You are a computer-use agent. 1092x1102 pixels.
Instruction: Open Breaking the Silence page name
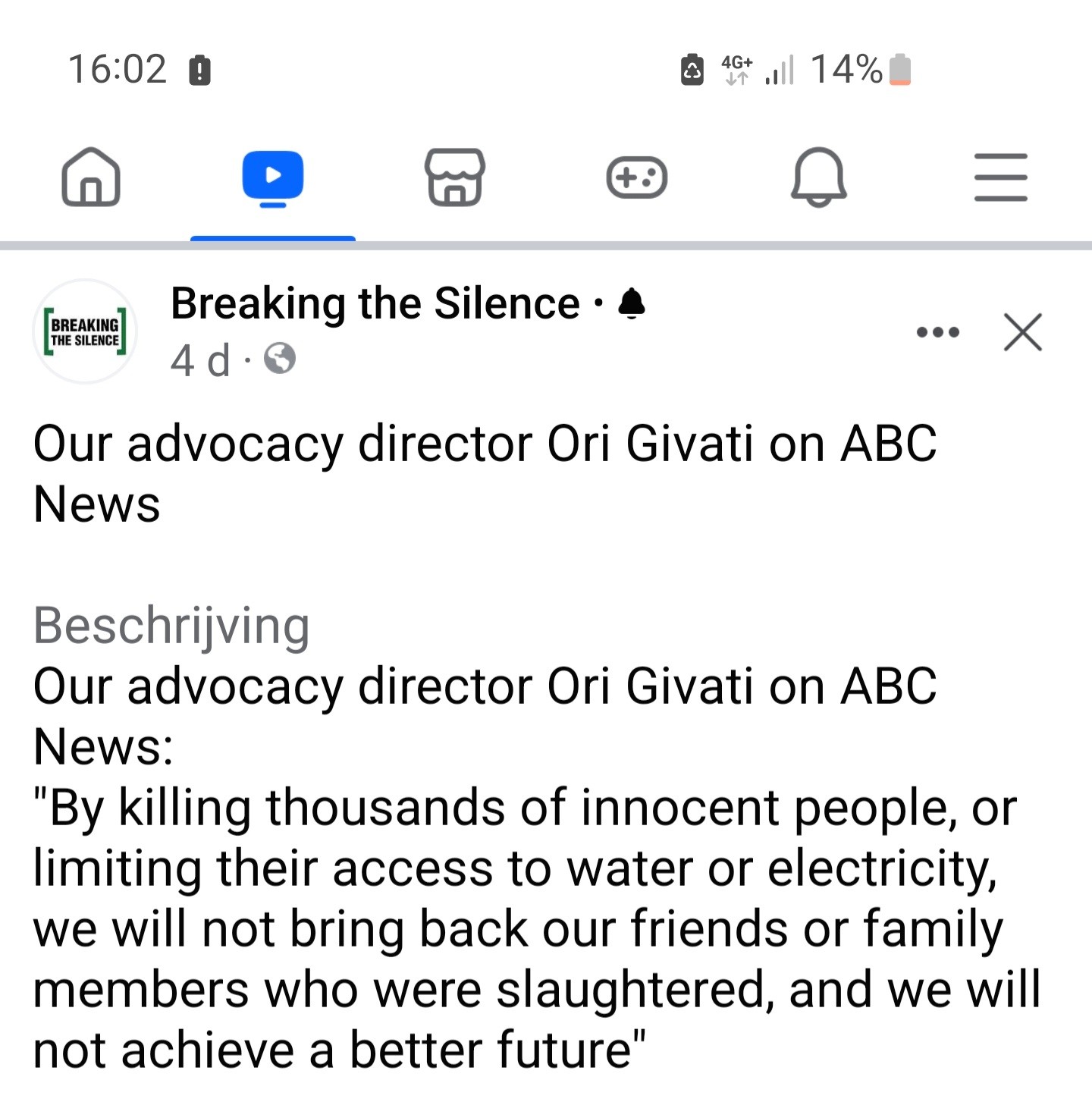375,303
